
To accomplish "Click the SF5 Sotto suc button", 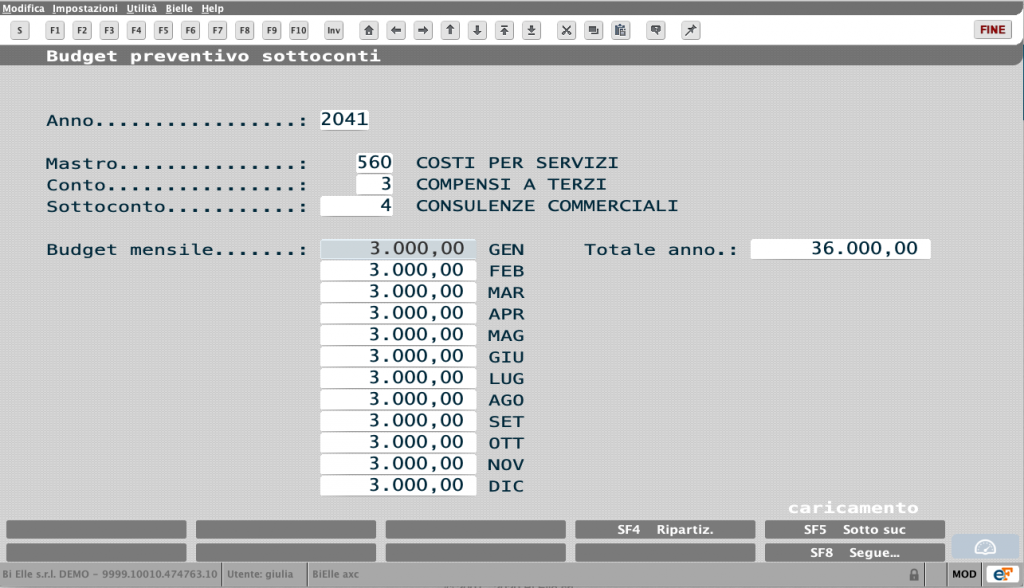I will tap(854, 530).
